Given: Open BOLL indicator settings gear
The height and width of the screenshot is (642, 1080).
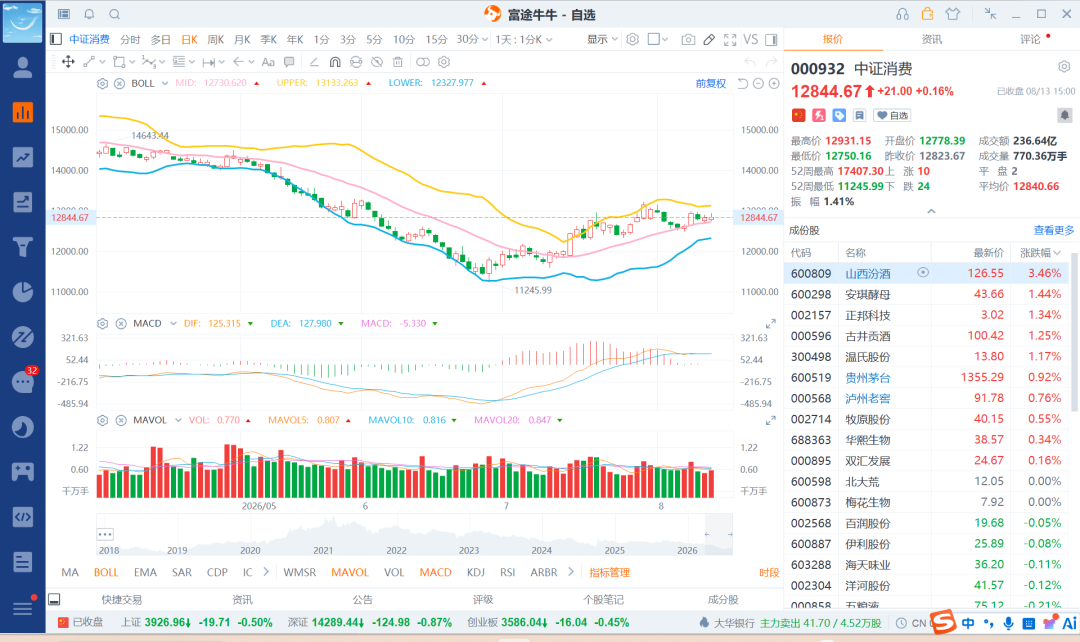Looking at the screenshot, I should (x=103, y=83).
